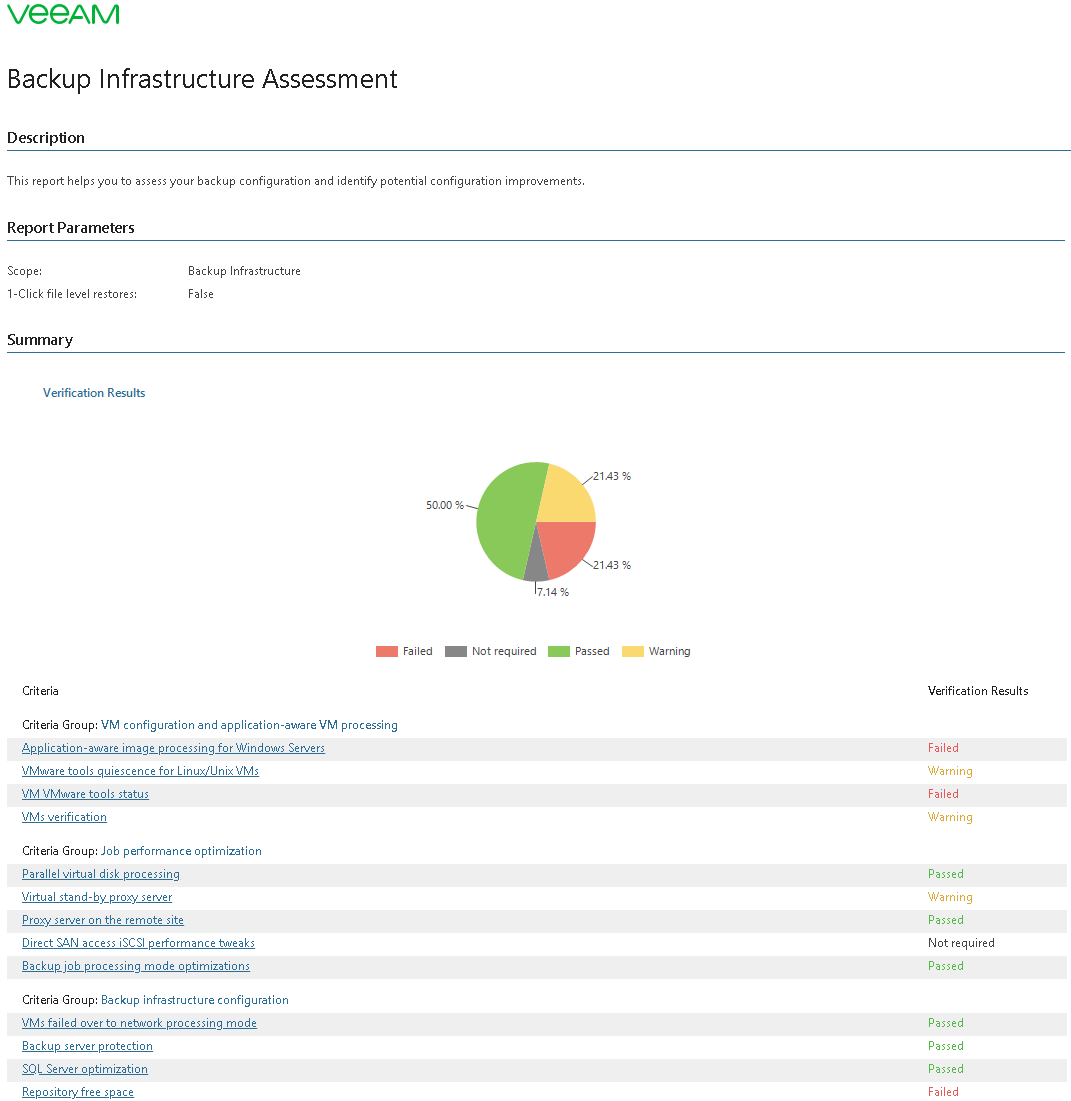Click the Backup infrastructure configuration group title
This screenshot has height=1101, width=1071.
click(195, 1000)
